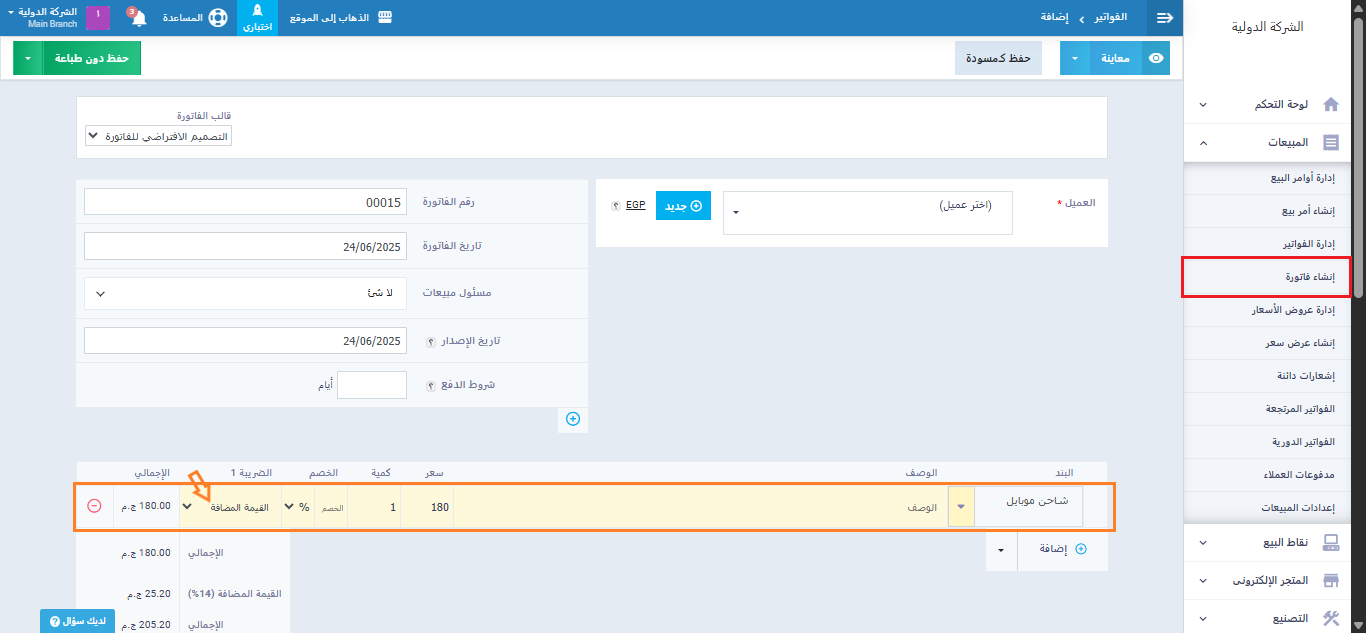This screenshot has width=1366, height=633.
Task: Click the حفظ دون طباعة button
Action: pyautogui.click(x=92, y=58)
